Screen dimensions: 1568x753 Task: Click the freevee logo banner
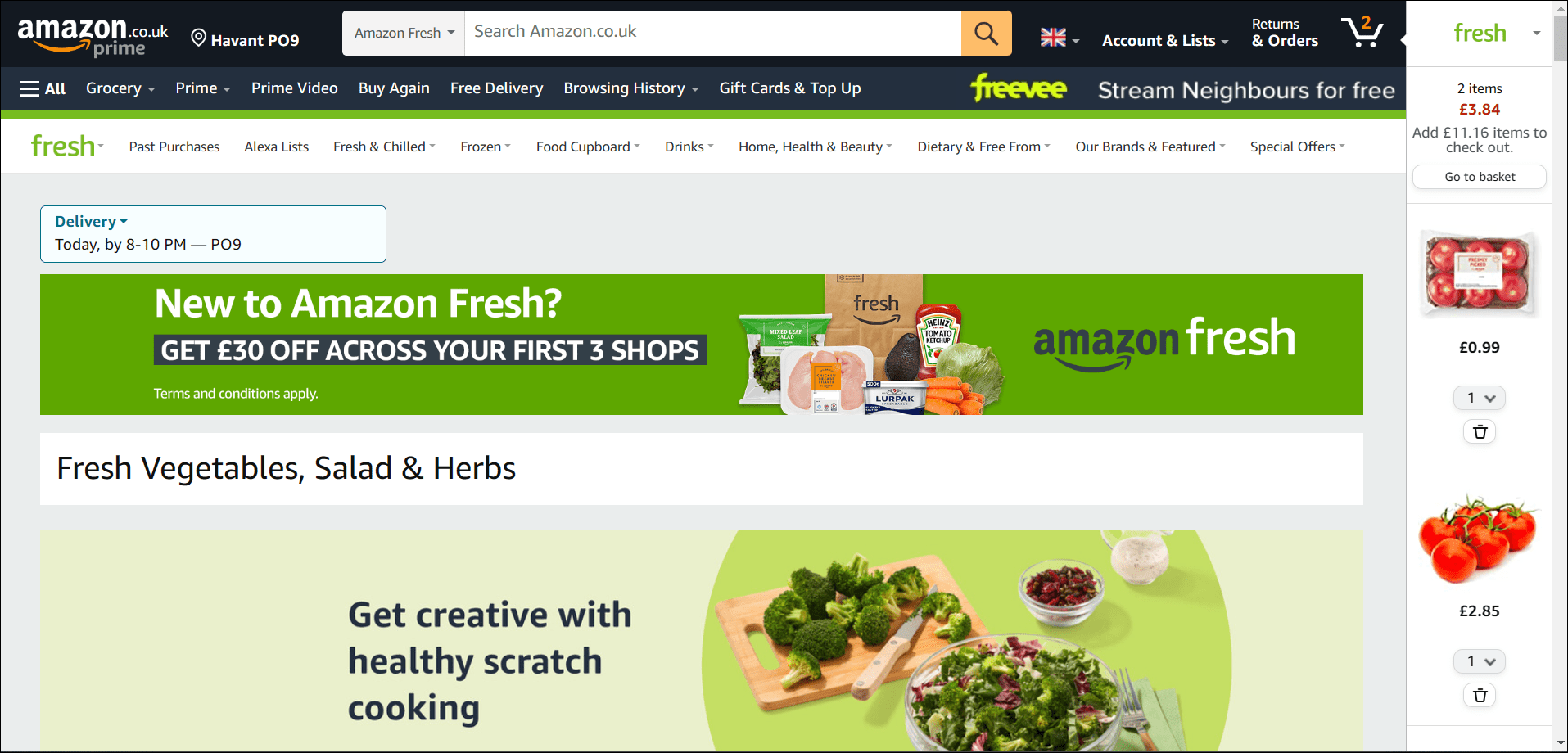tap(1019, 88)
